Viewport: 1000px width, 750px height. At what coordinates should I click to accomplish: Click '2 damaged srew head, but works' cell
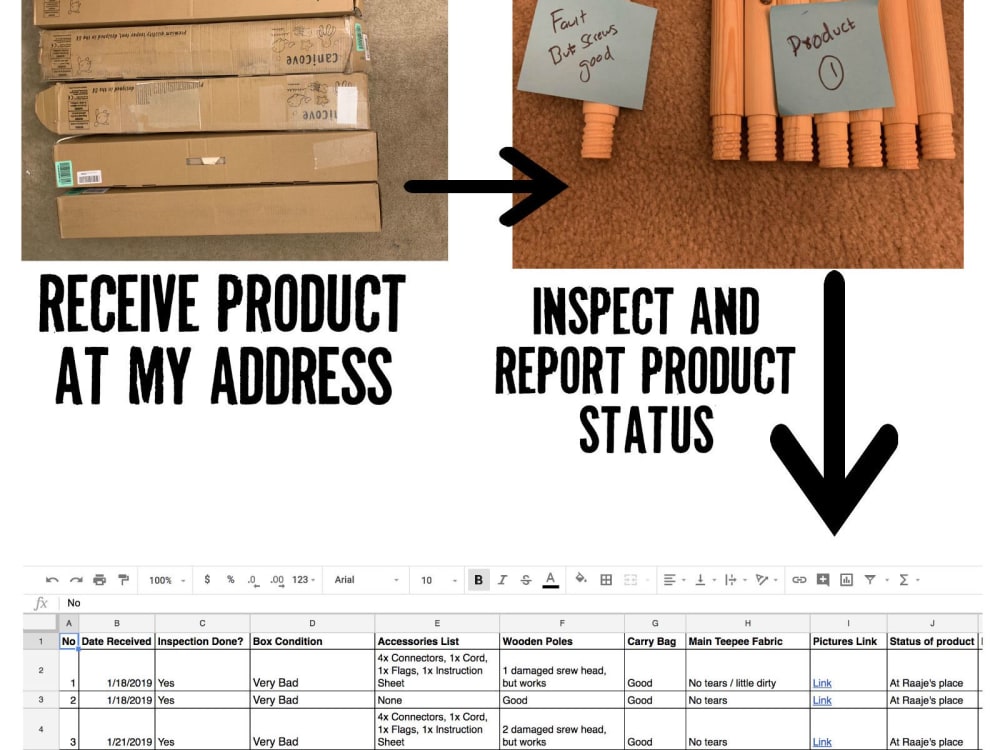click(x=562, y=729)
